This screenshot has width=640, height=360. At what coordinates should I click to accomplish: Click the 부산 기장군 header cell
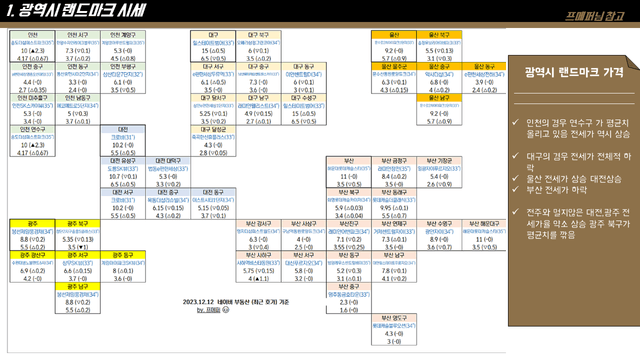click(439, 161)
